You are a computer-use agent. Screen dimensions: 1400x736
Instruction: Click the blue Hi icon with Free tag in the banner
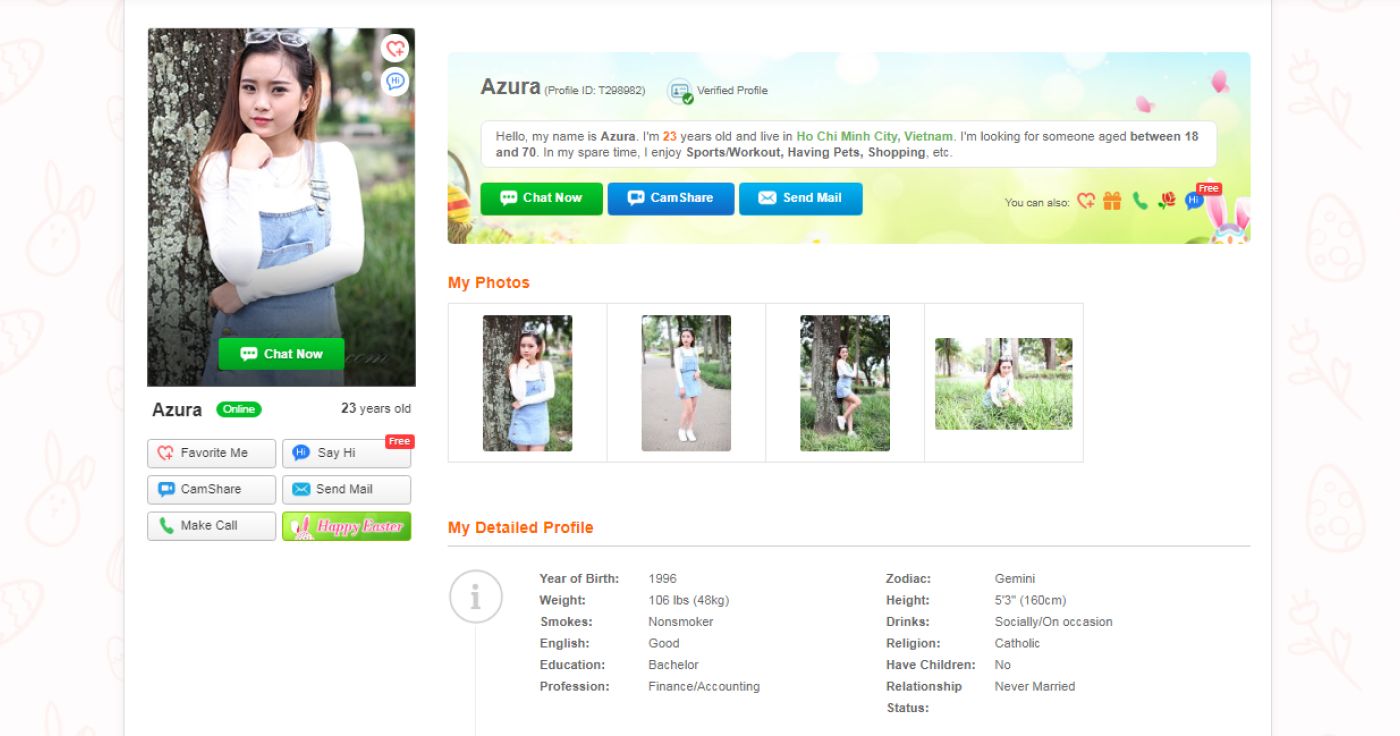[x=1194, y=201]
